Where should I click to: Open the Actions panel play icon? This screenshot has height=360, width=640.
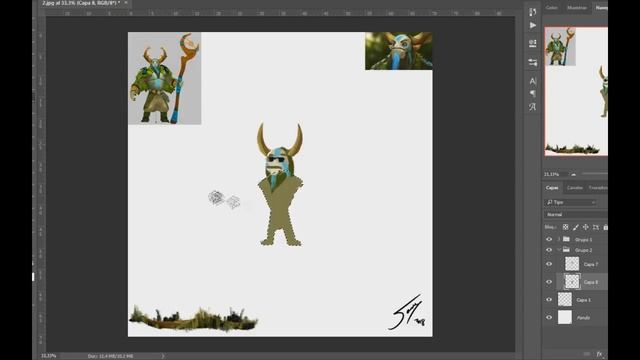pyautogui.click(x=533, y=25)
